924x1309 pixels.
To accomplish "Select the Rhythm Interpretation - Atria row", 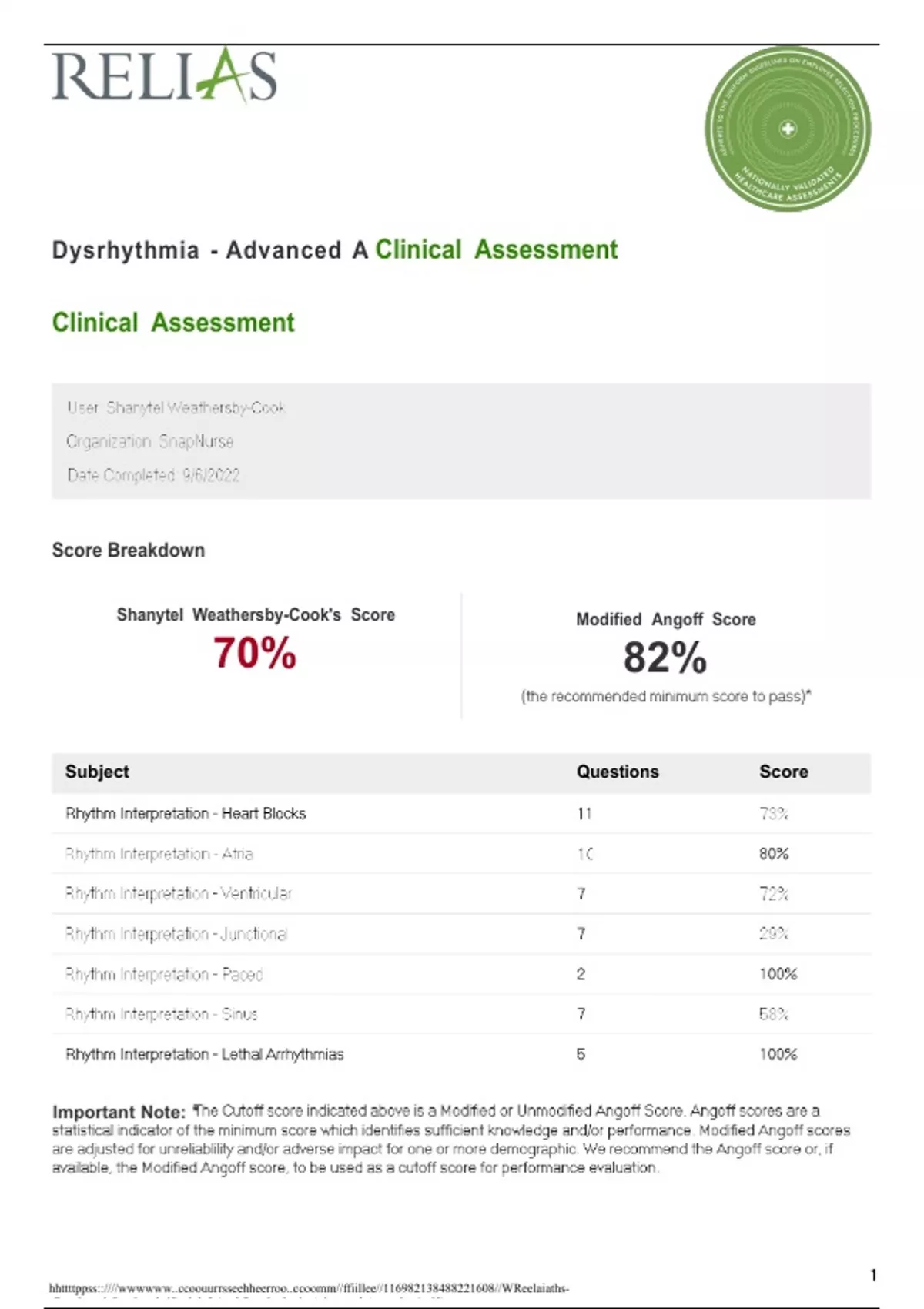I will pyautogui.click(x=159, y=853).
